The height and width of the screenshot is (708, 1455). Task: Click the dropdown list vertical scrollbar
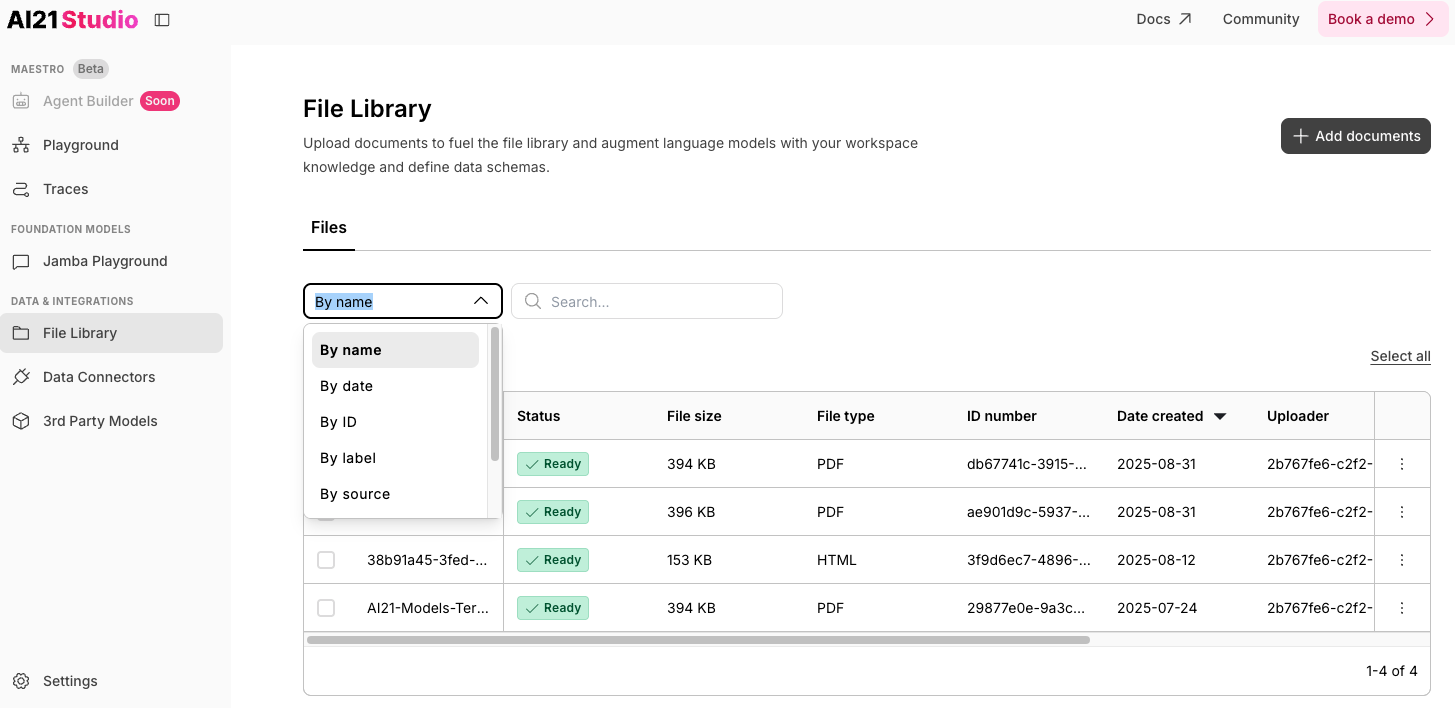[495, 394]
